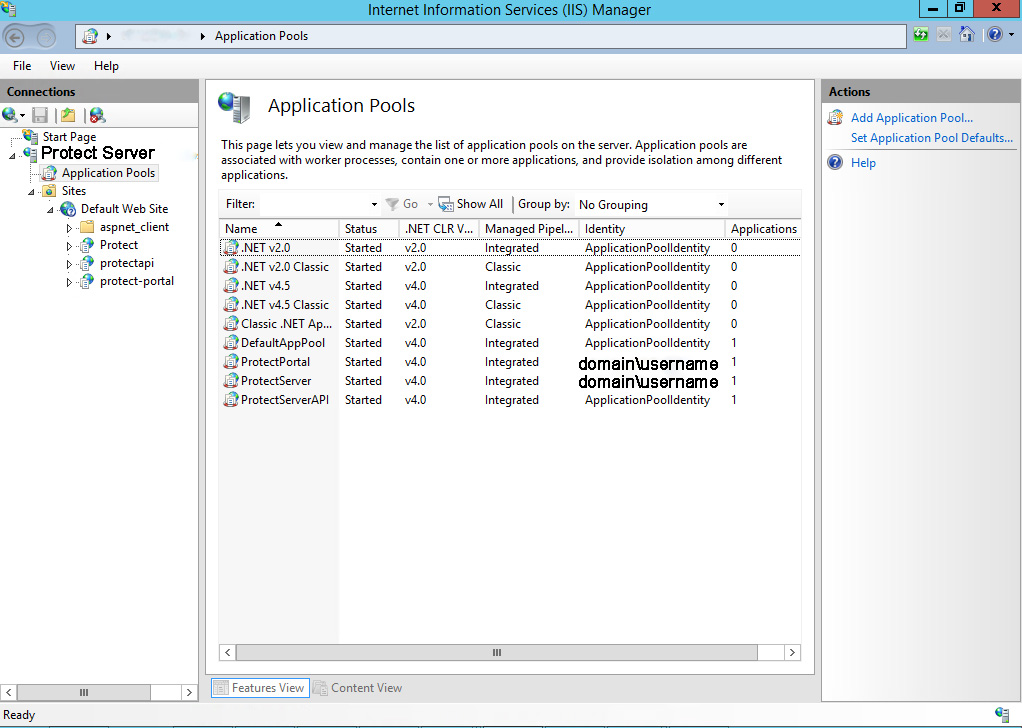Click the Delete Connection icon
The image size is (1022, 728).
[97, 115]
